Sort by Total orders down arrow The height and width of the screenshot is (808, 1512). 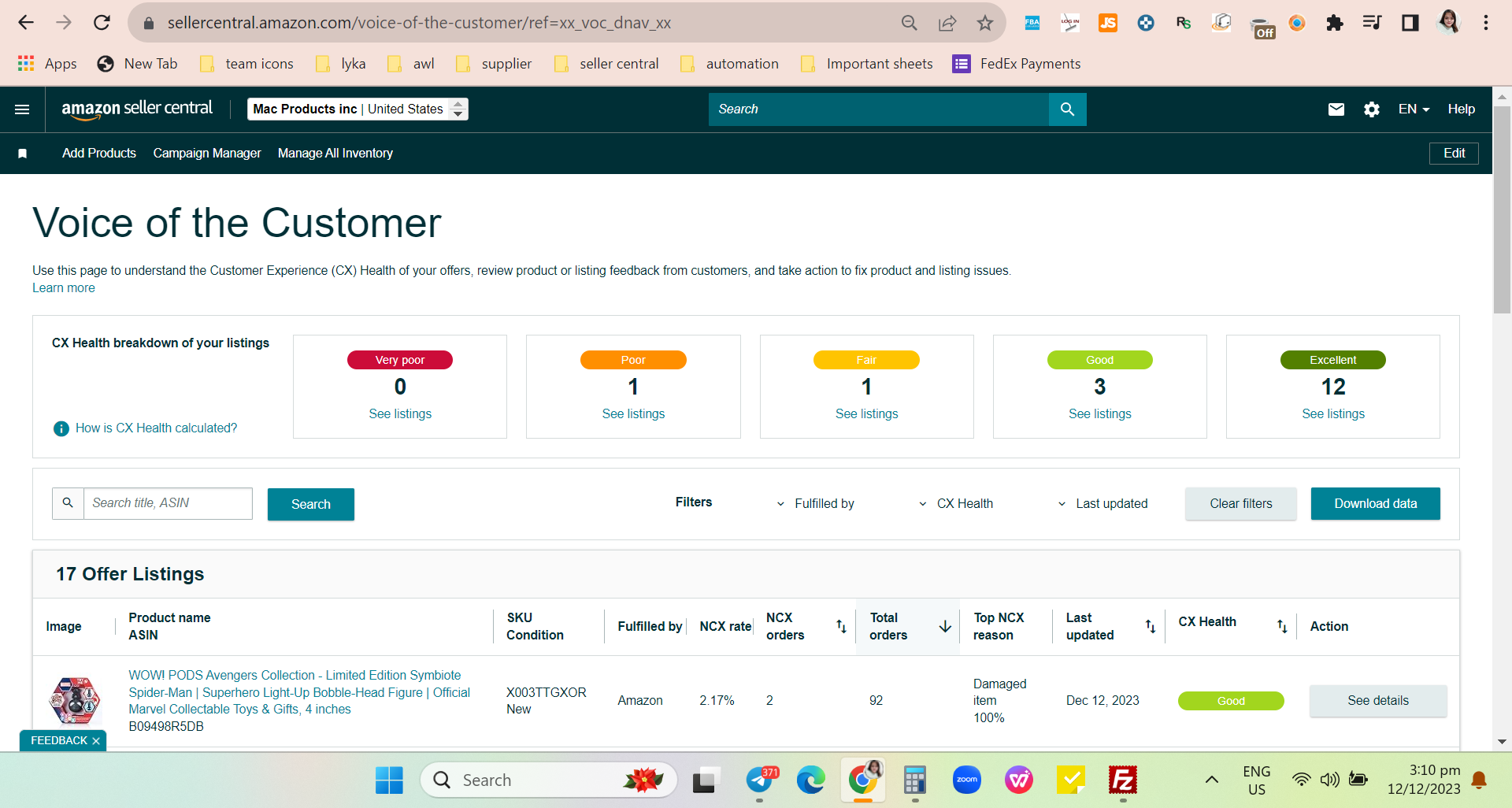pos(945,626)
